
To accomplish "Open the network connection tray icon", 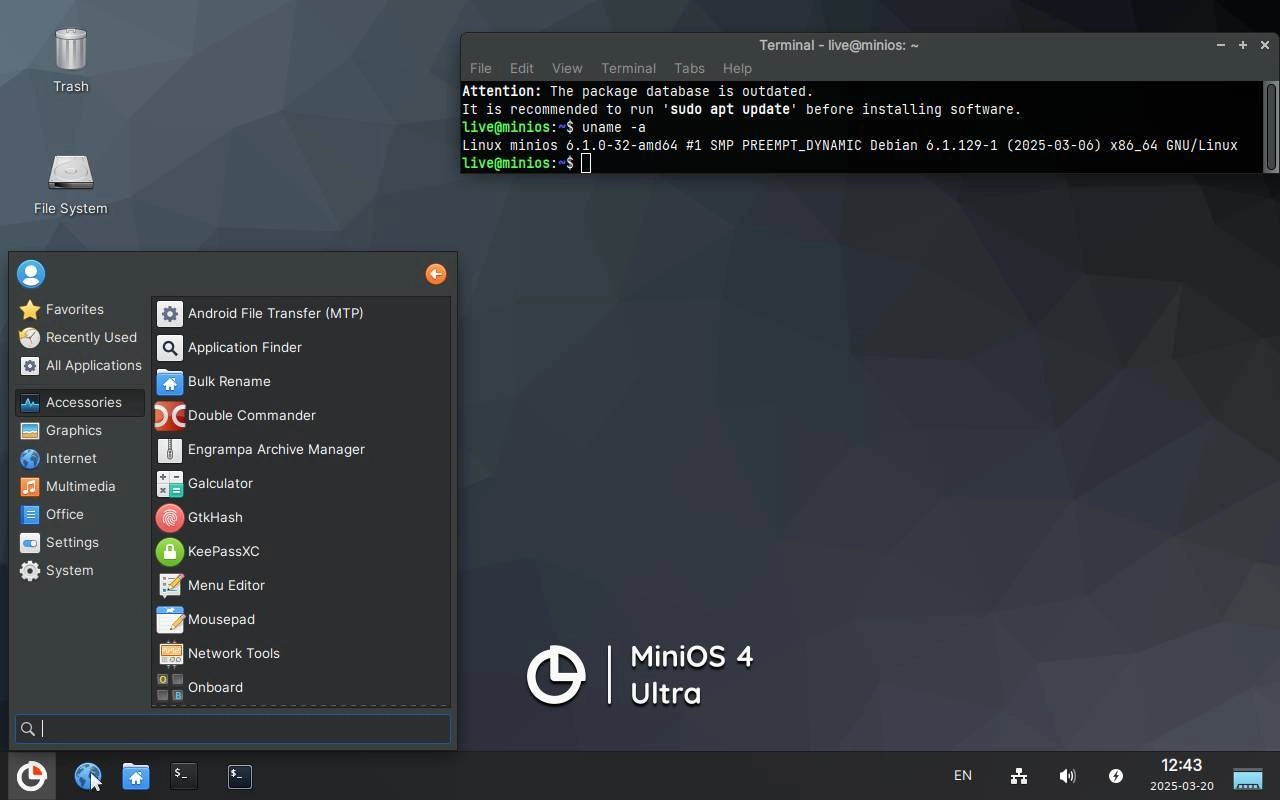I will (x=1019, y=776).
